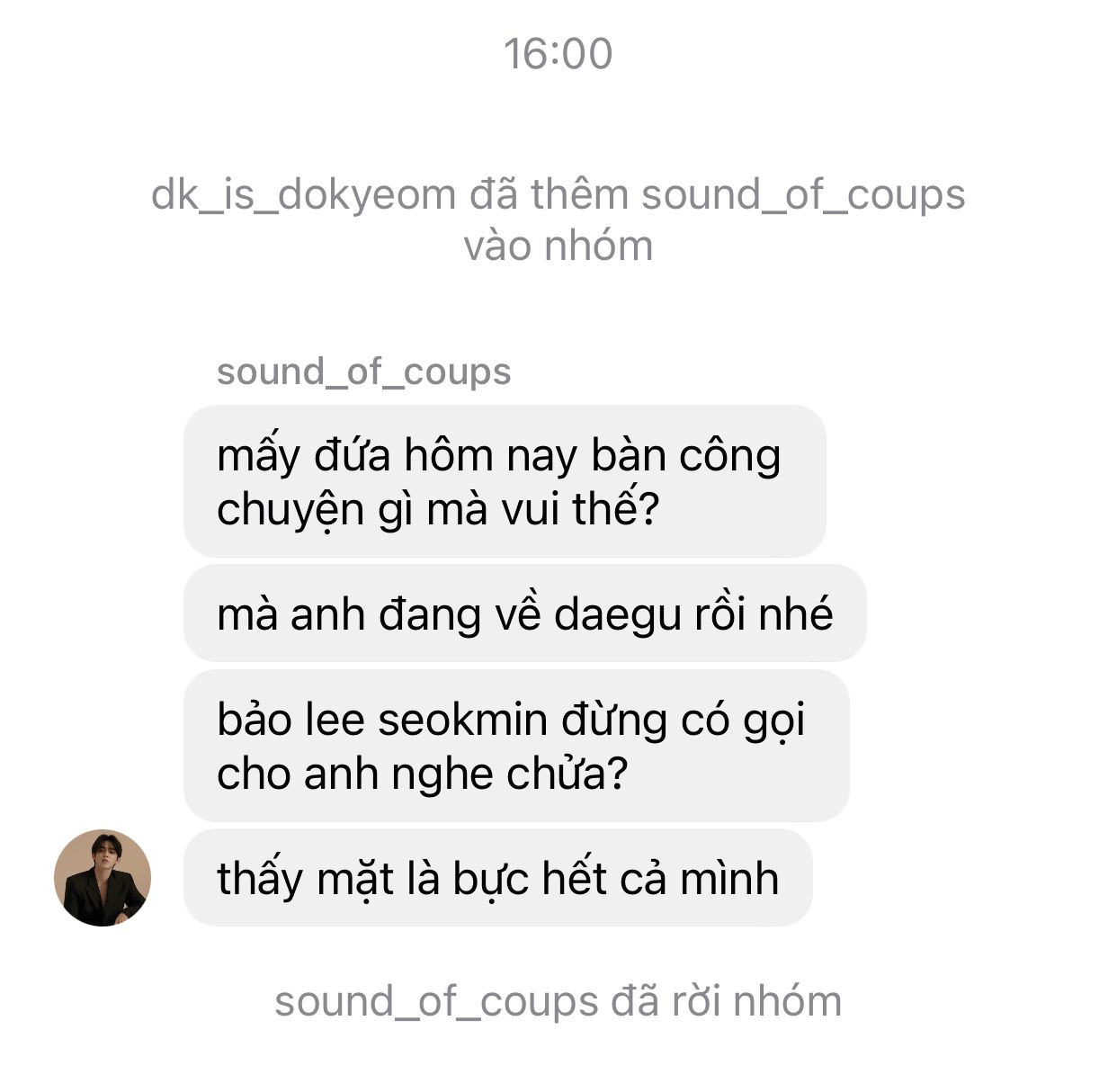Select the "mà anh đang về daegu" message

pos(525,613)
